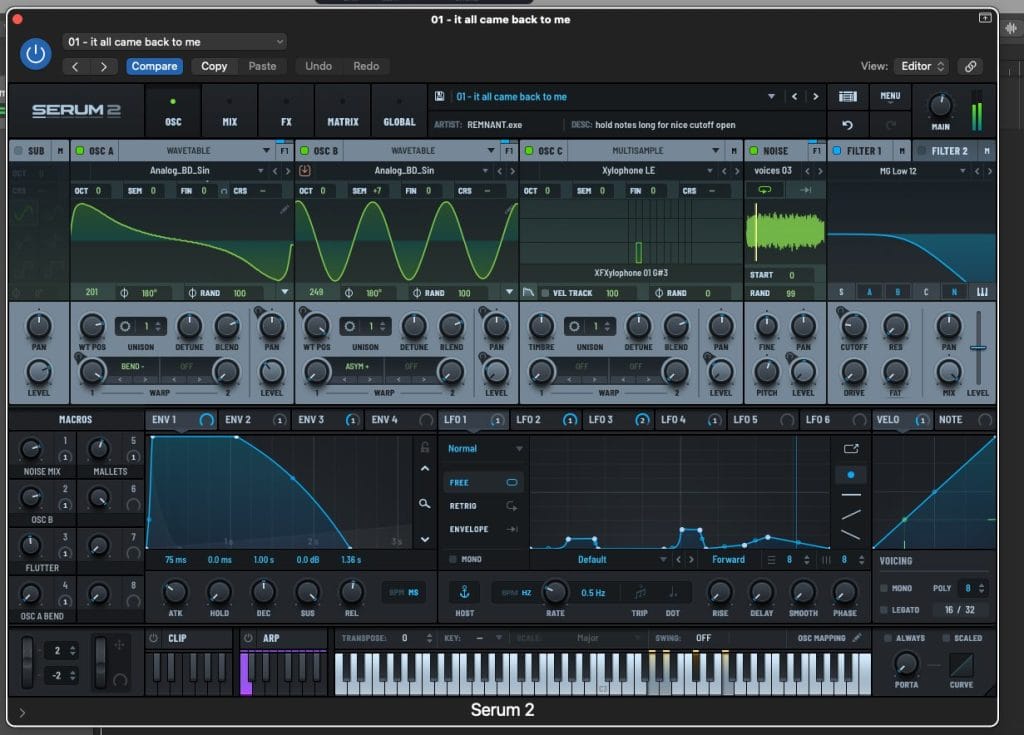The image size is (1024, 735).
Task: Click the LFO dotted note icon
Action: coord(673,593)
